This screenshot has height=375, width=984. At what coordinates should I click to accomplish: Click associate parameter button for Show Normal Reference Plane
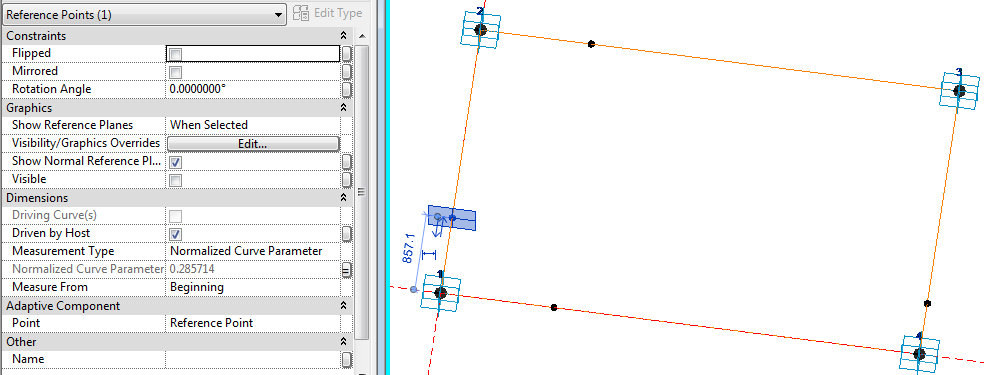[346, 162]
